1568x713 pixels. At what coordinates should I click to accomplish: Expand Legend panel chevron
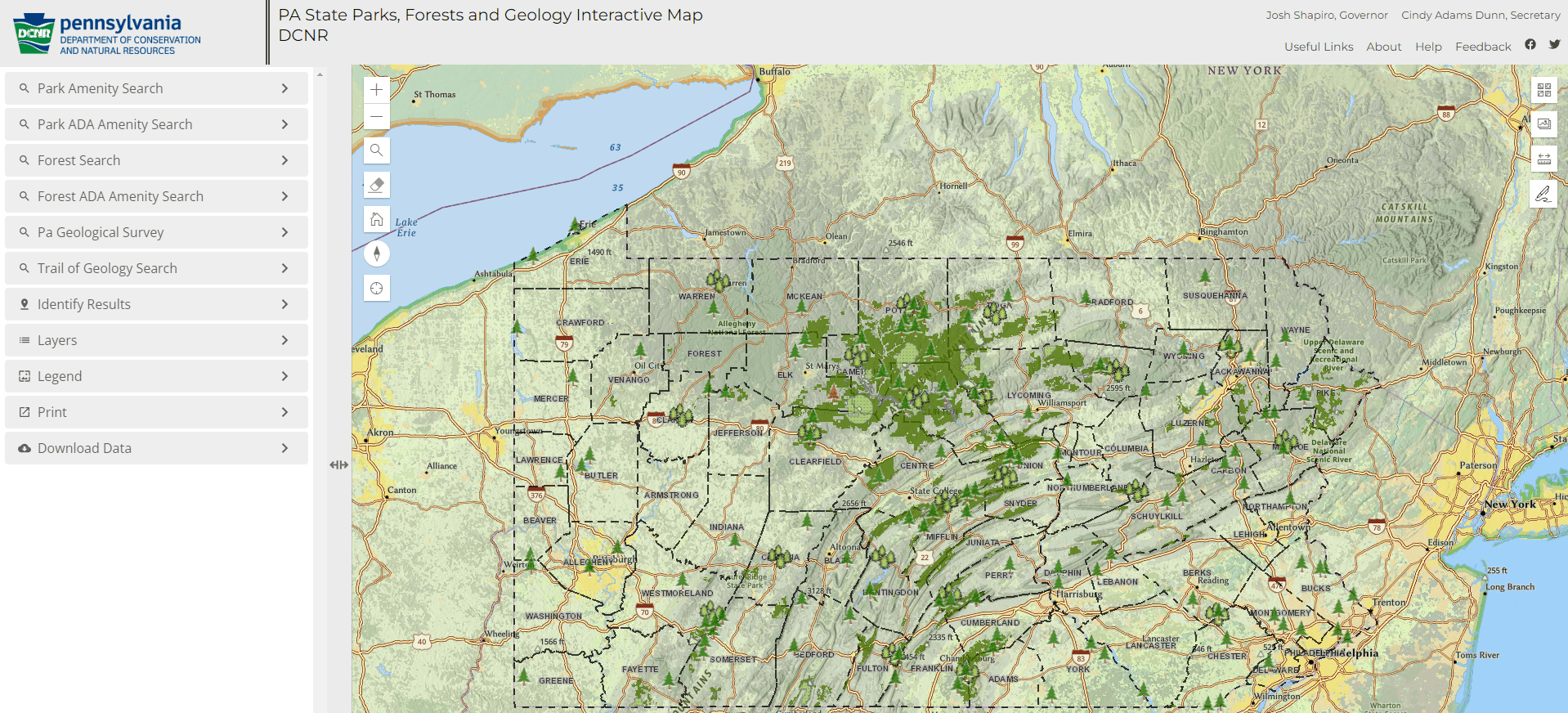click(284, 376)
